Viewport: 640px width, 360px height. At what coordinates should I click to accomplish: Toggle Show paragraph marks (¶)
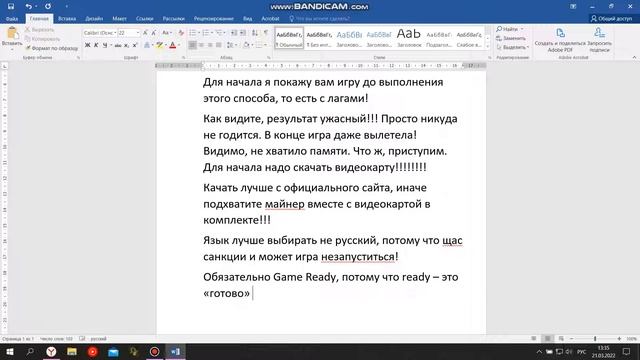[266, 33]
